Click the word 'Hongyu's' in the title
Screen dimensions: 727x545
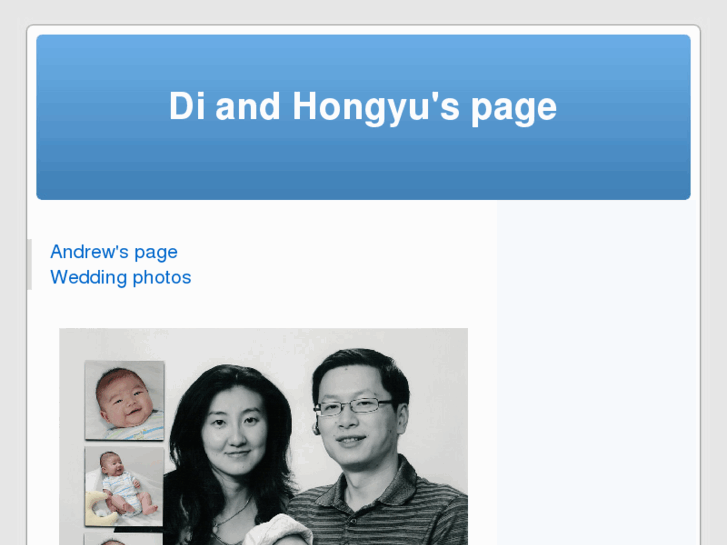tap(376, 108)
